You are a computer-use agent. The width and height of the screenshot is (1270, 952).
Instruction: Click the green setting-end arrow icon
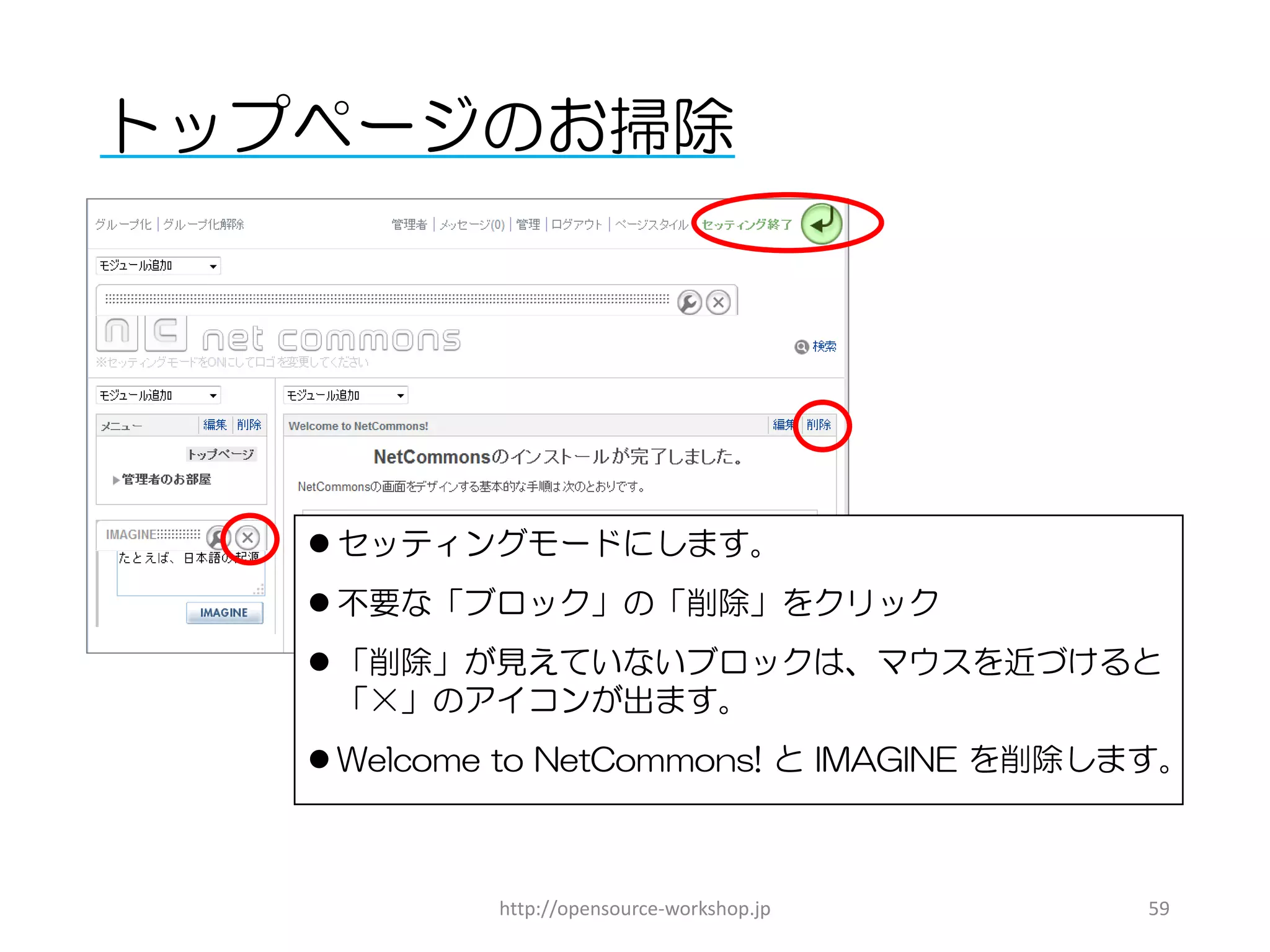821,224
